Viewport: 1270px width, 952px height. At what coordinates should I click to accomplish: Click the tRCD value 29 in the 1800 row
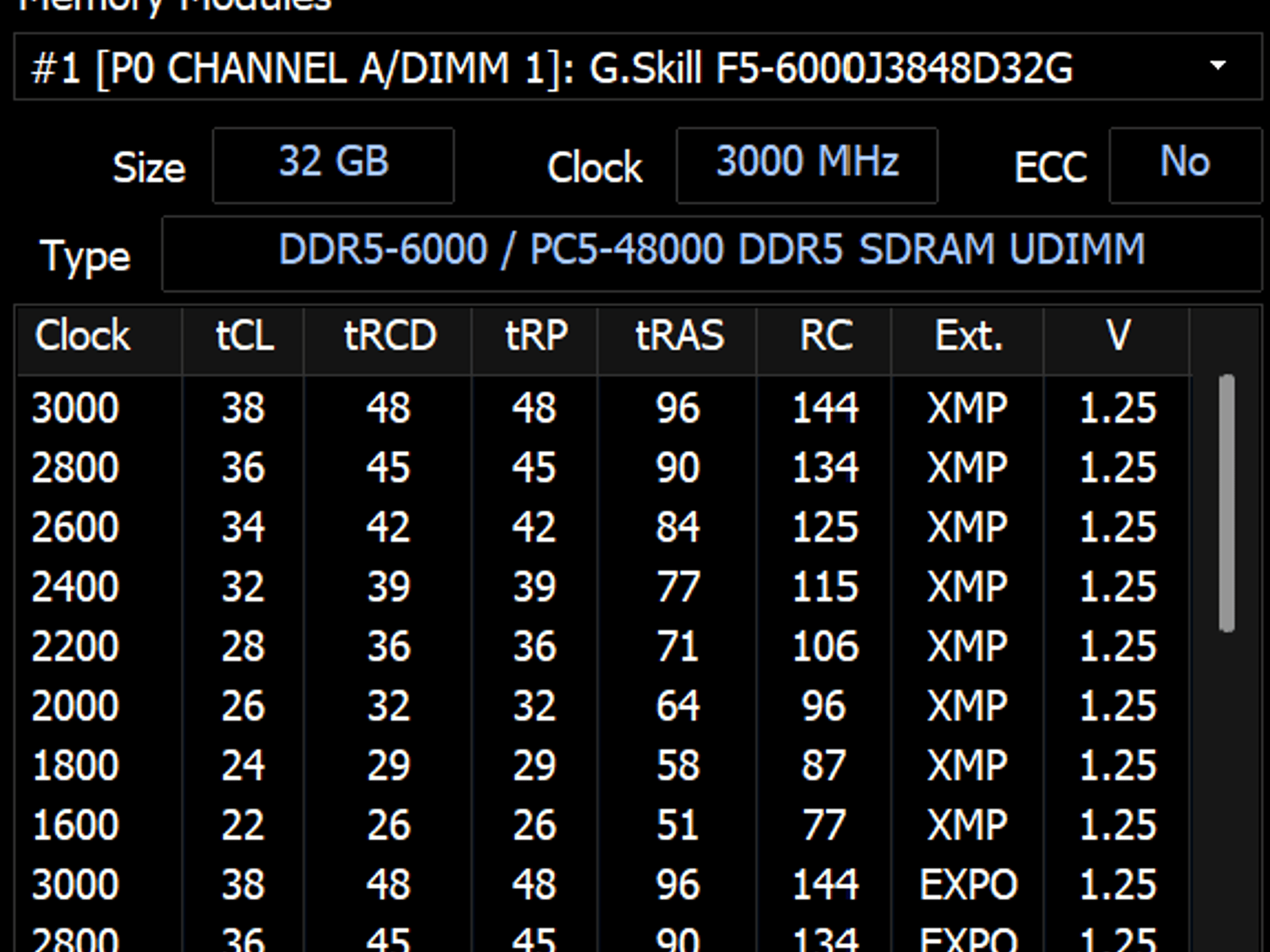tap(388, 765)
